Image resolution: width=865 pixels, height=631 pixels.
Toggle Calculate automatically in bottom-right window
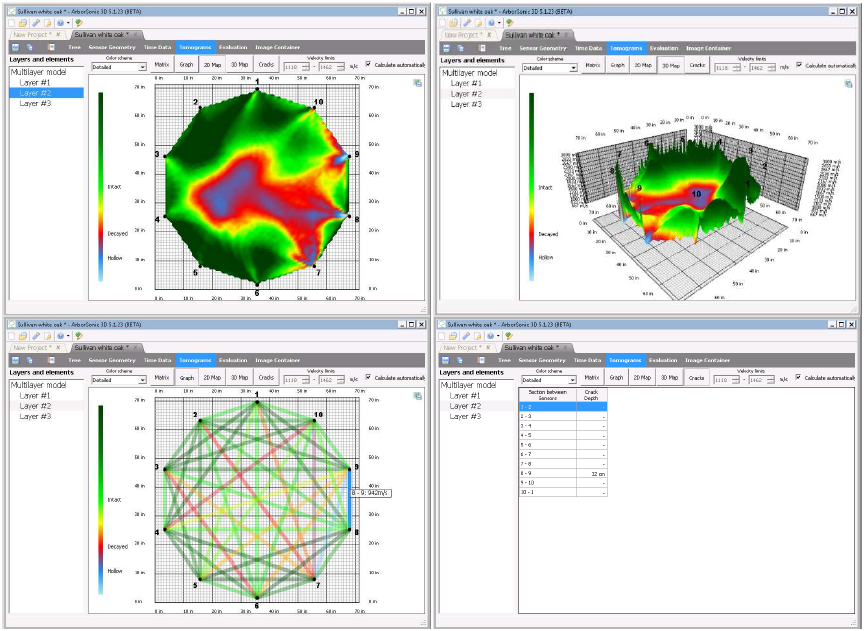pyautogui.click(x=800, y=378)
